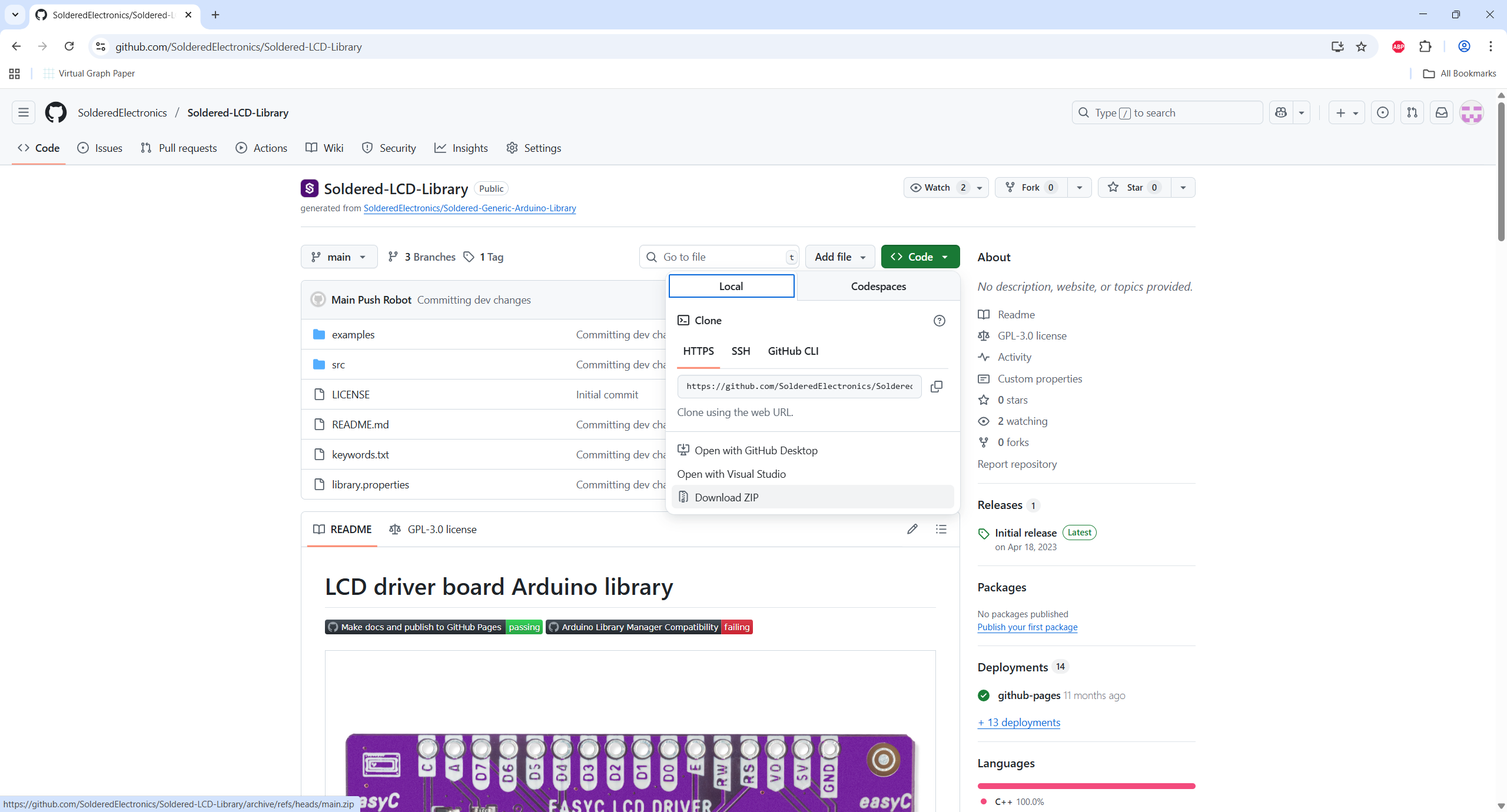
Task: Open the Add file dropdown
Action: (x=839, y=257)
